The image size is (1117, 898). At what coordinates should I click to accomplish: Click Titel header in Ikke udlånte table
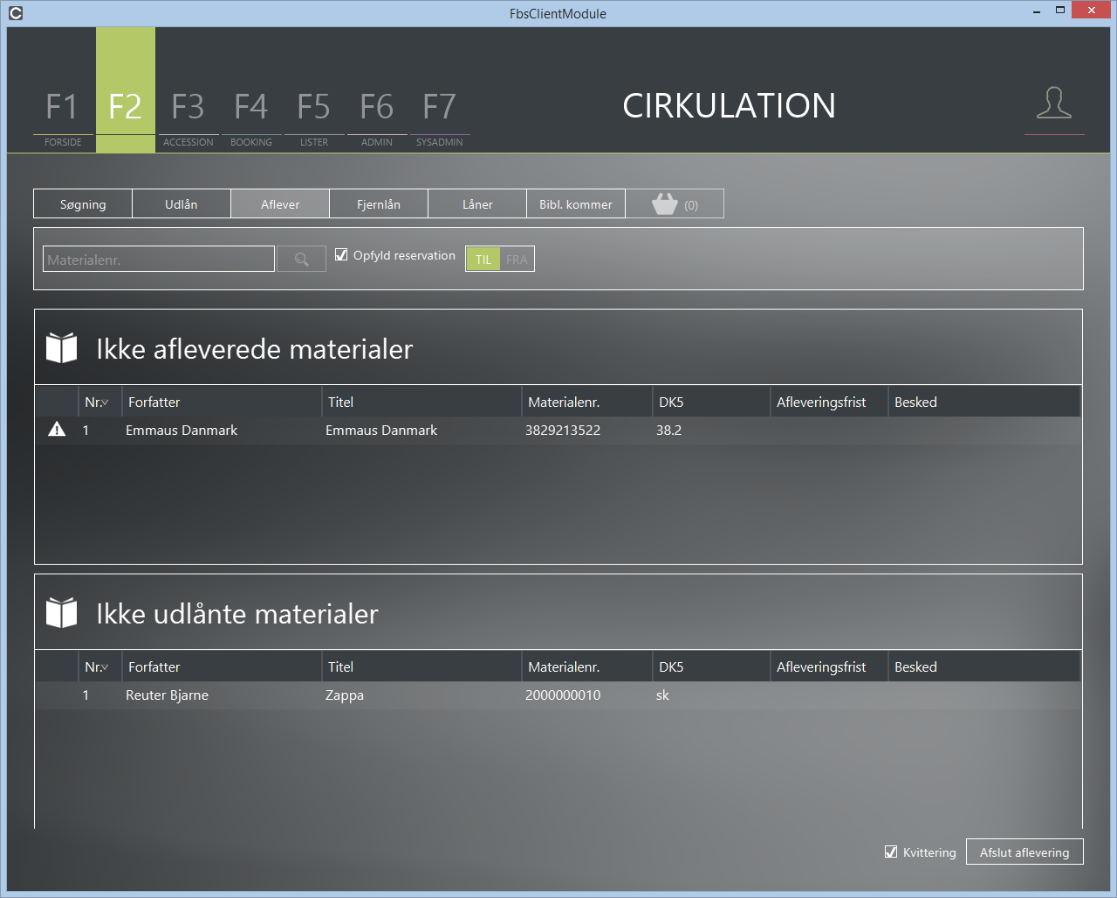coord(422,667)
